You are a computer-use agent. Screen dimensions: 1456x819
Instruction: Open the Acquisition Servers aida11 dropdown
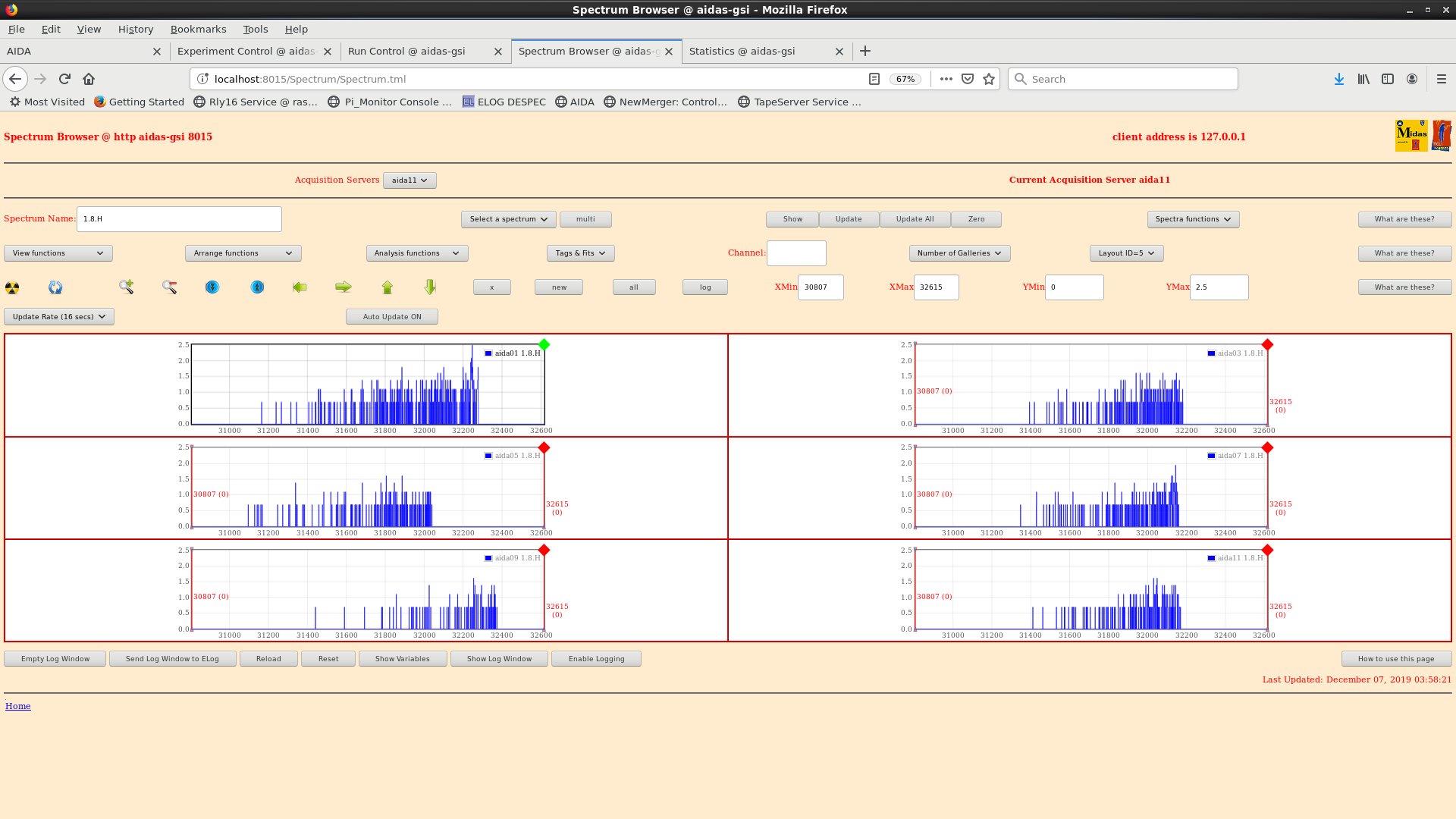point(409,180)
